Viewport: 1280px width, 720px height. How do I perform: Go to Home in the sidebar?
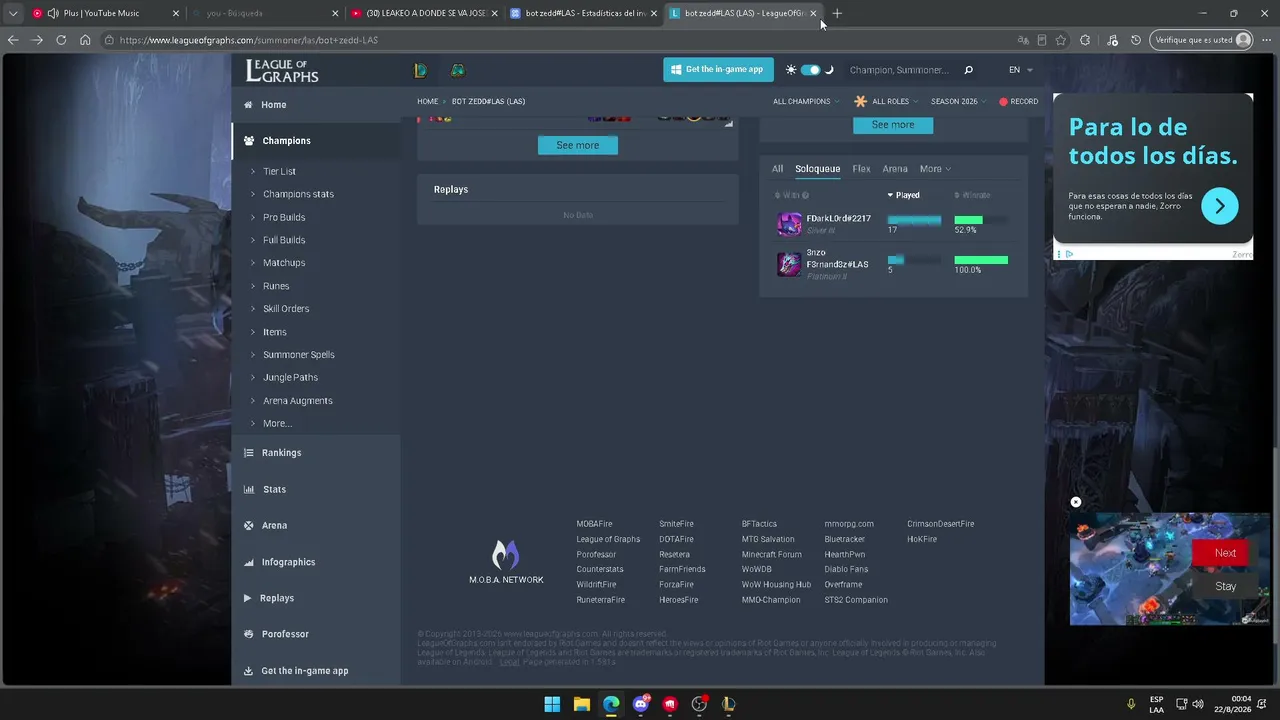coord(316,105)
